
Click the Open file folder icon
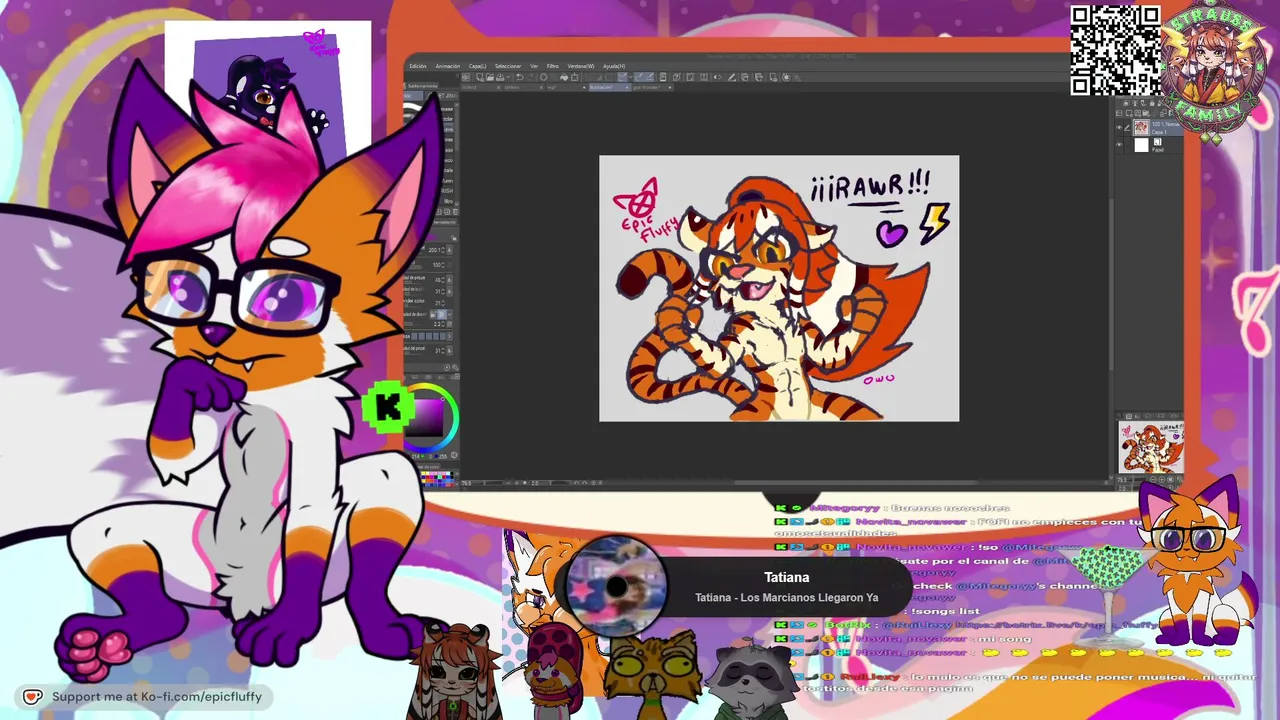tap(491, 77)
